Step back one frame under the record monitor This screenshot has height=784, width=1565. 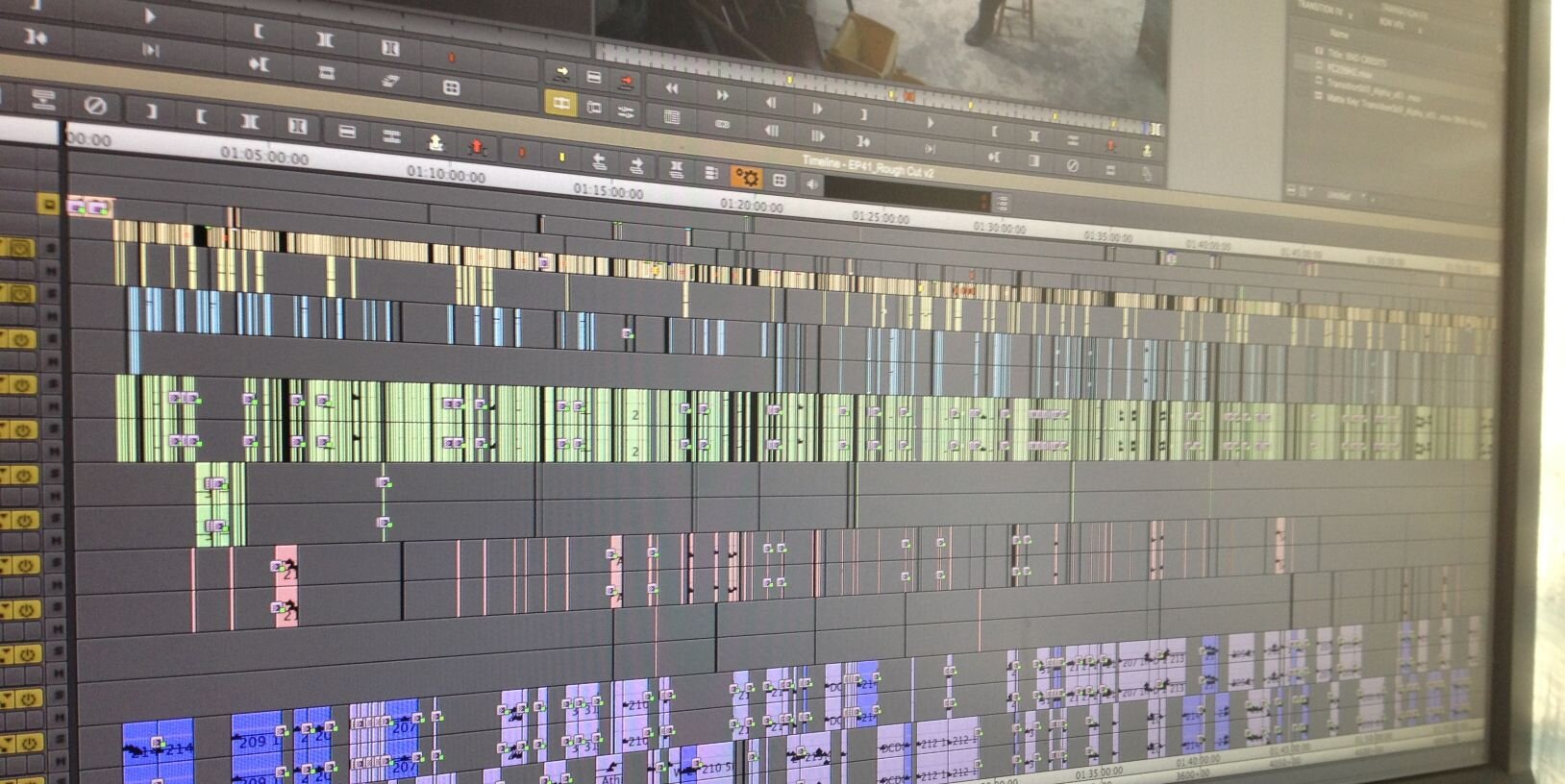point(770,101)
